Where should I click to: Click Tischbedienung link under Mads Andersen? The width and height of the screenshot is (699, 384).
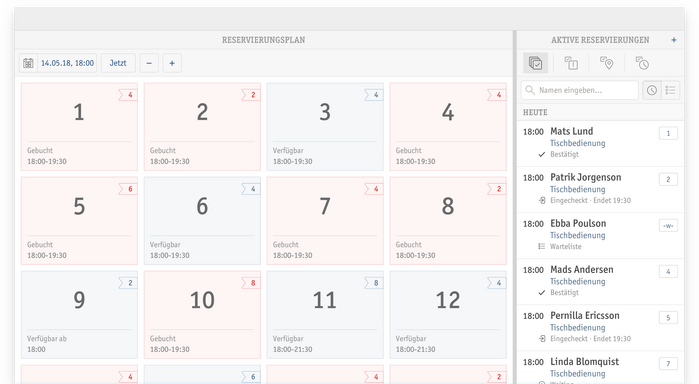pos(577,281)
